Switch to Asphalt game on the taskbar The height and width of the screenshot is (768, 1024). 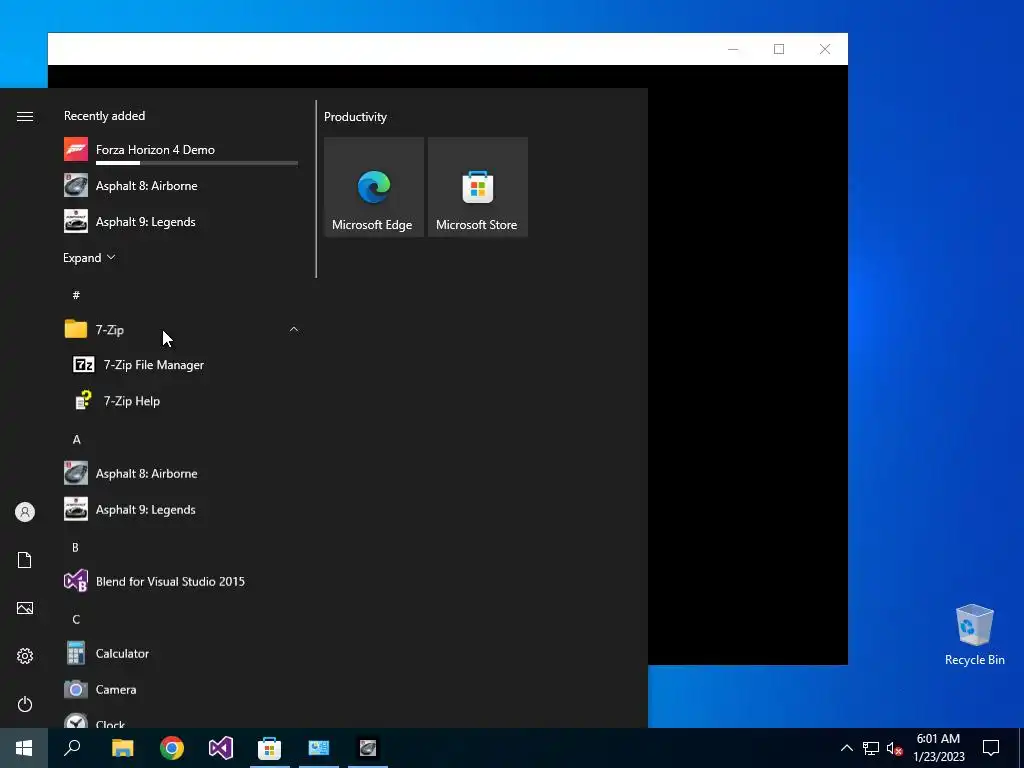pos(368,748)
